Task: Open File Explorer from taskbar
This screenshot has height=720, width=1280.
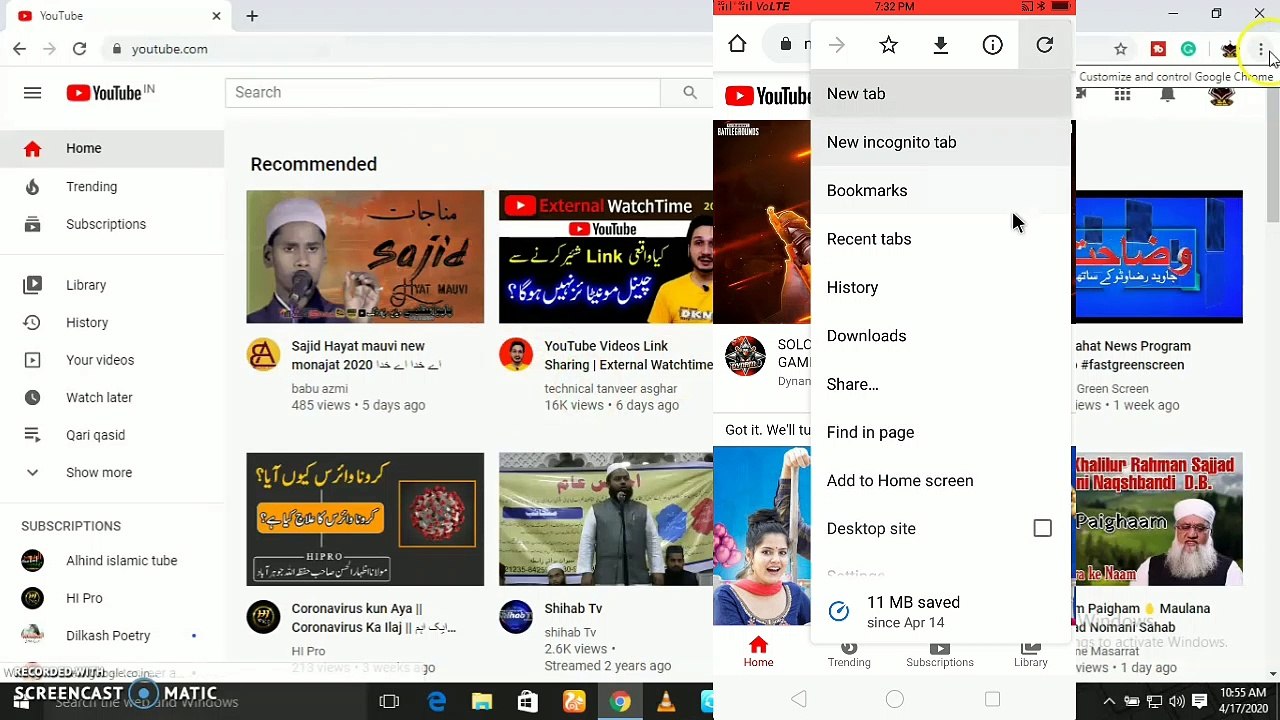Action: pyautogui.click(x=482, y=702)
